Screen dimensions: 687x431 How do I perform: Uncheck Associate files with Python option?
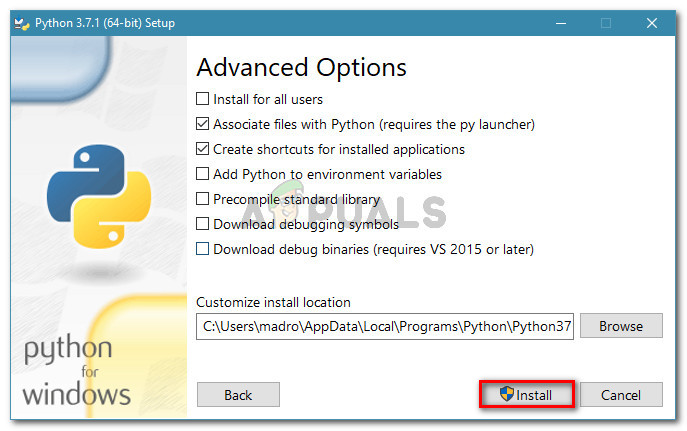pos(202,124)
